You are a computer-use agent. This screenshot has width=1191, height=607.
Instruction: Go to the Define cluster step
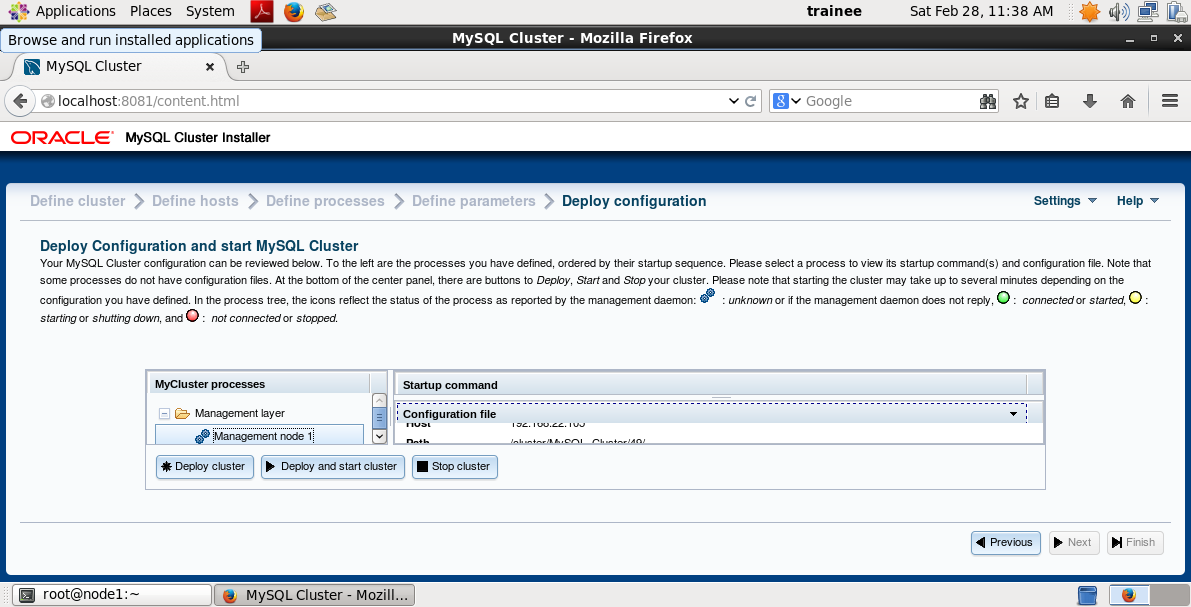[x=77, y=201]
